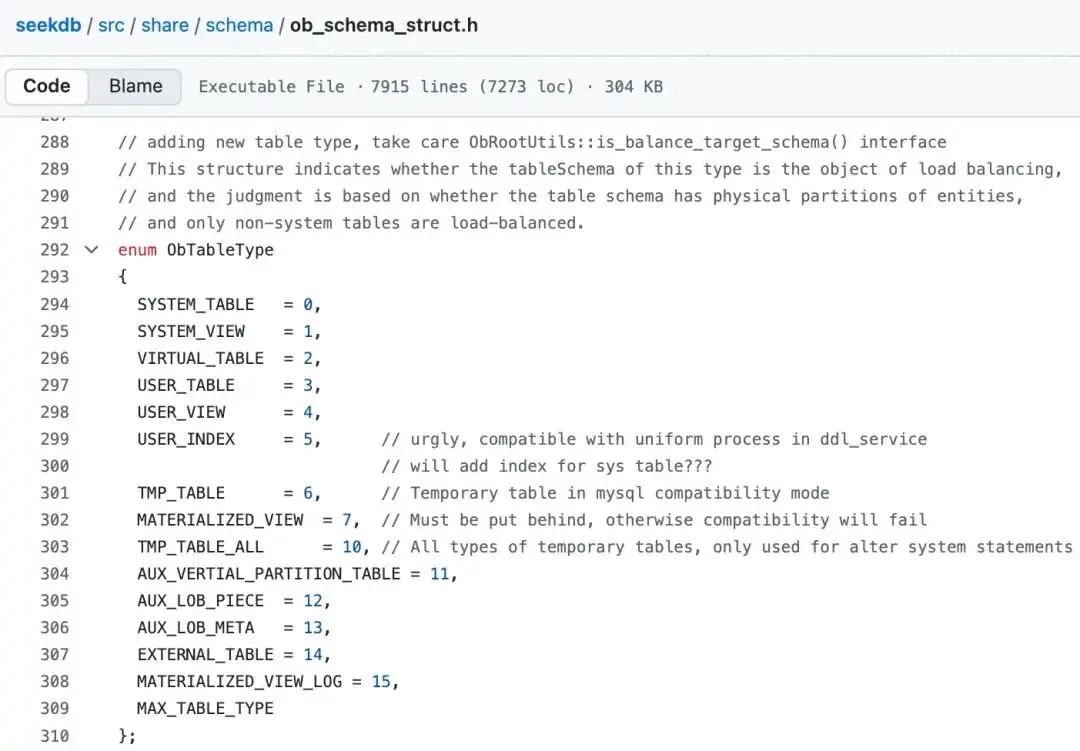Navigate to the src folder breadcrumb
The image size is (1080, 751).
[111, 25]
